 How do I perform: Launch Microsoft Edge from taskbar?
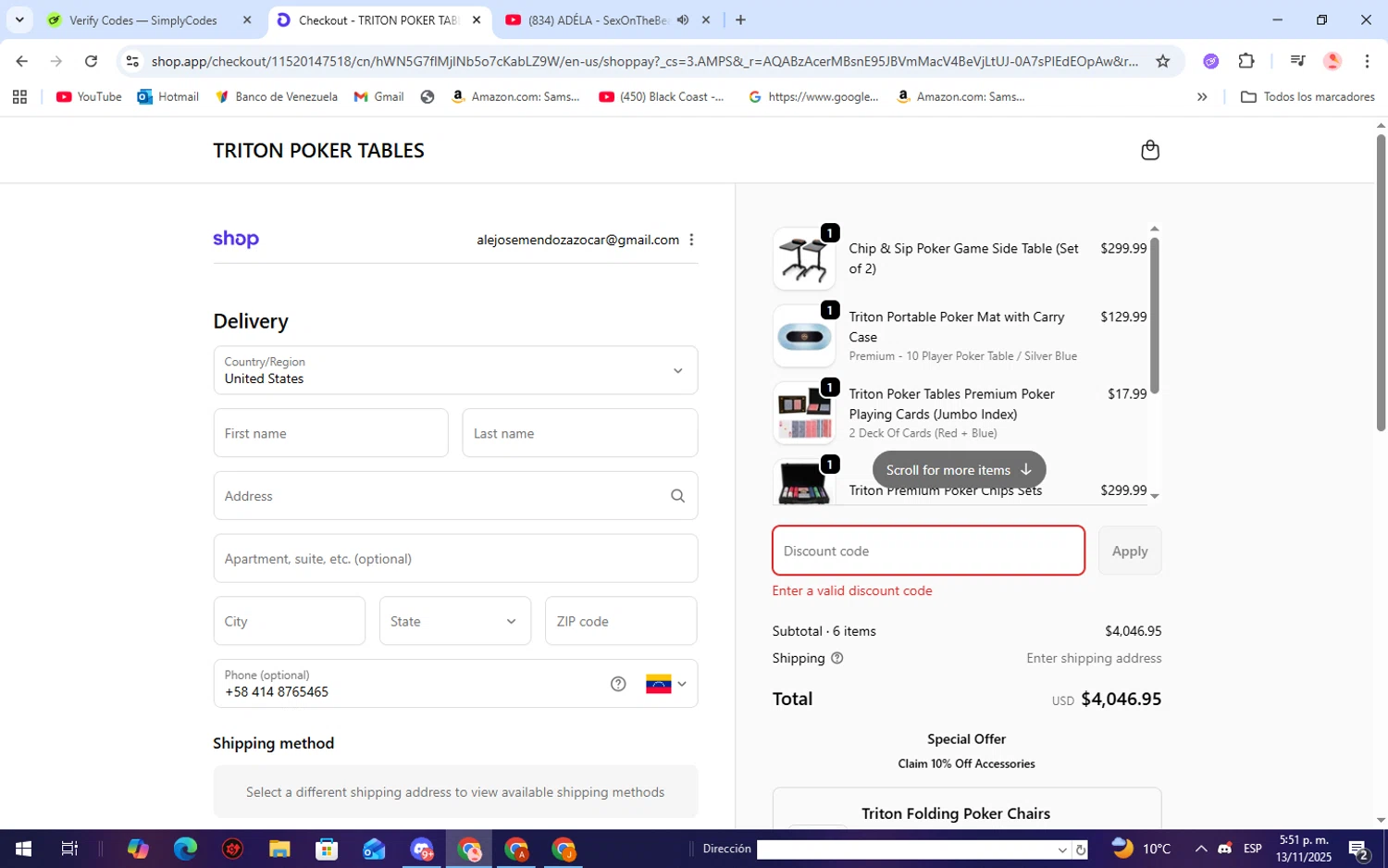point(185,849)
